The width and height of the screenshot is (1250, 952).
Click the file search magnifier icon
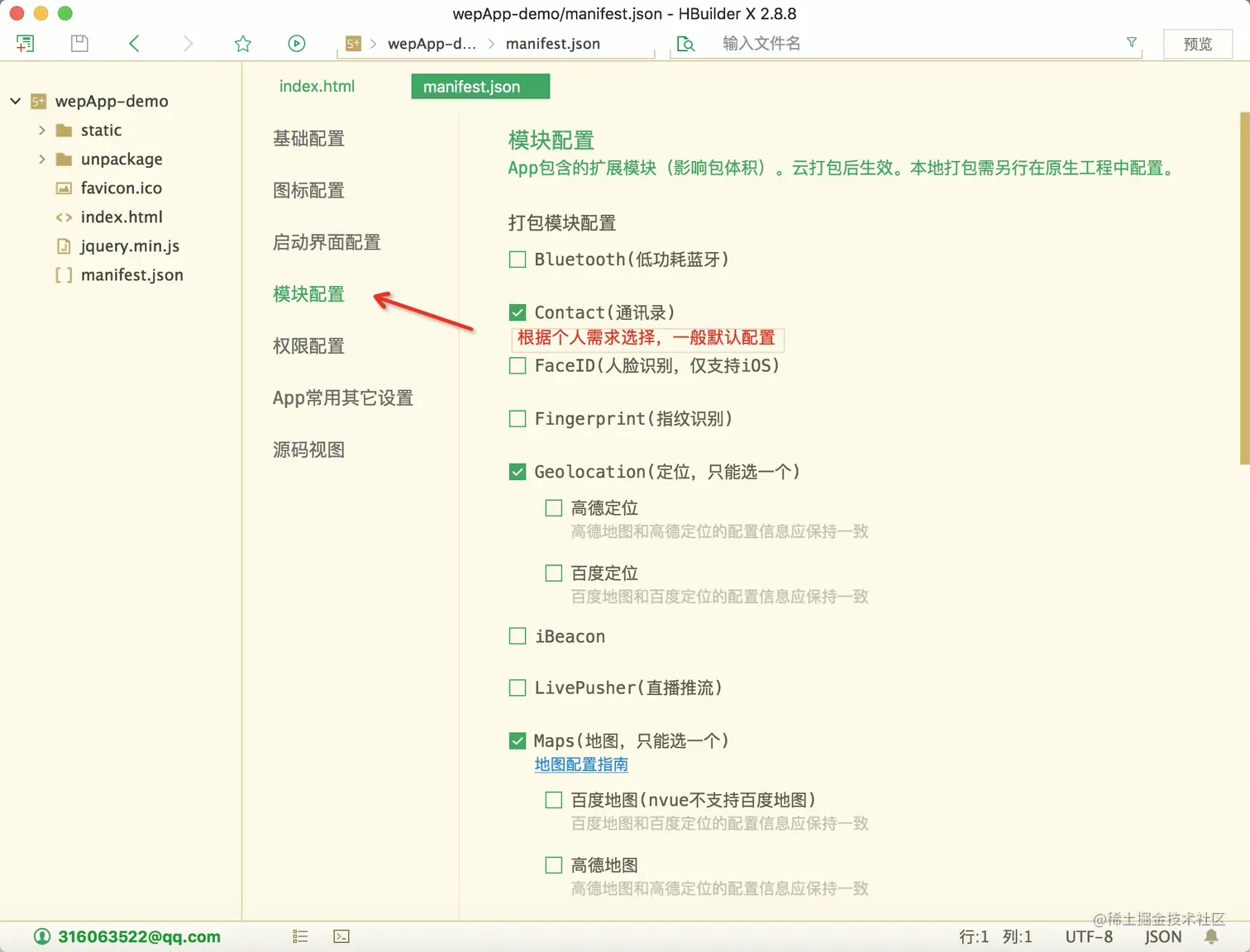click(685, 44)
